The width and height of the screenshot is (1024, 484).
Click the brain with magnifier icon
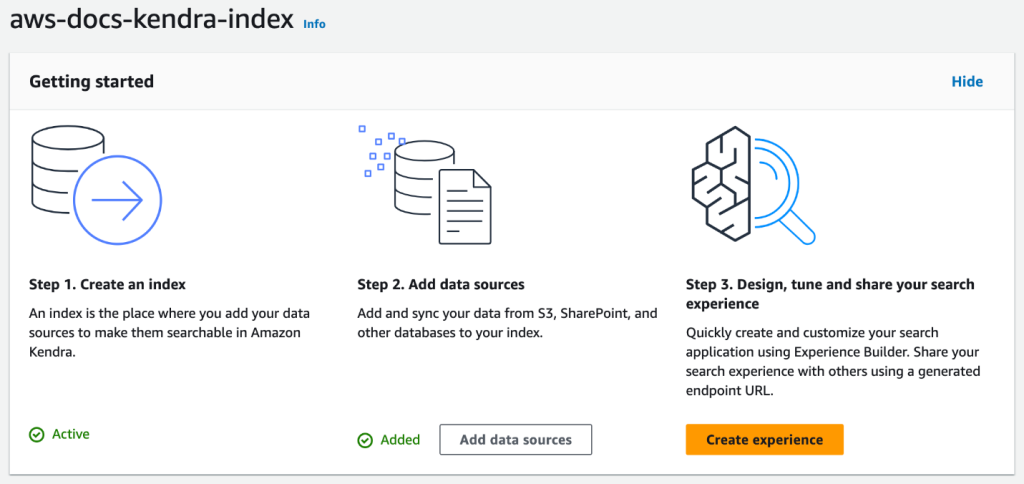[753, 184]
